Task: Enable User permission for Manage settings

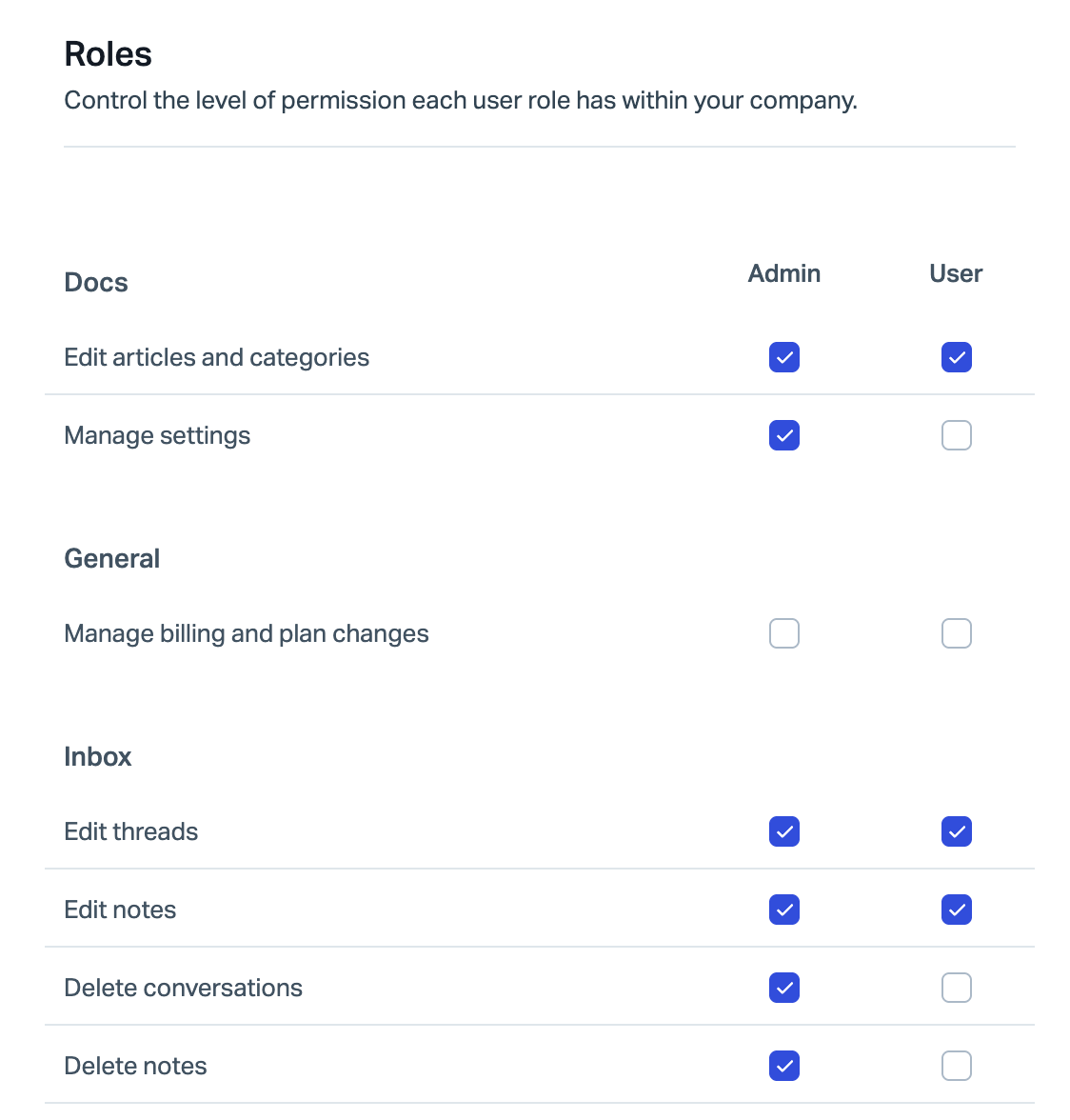Action: pos(956,435)
